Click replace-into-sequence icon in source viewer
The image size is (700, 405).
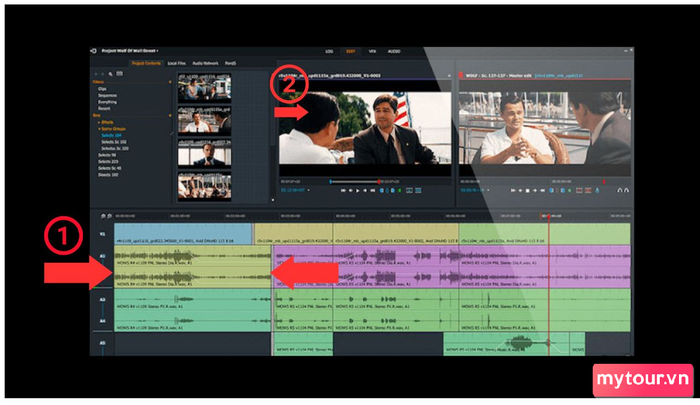coord(418,191)
